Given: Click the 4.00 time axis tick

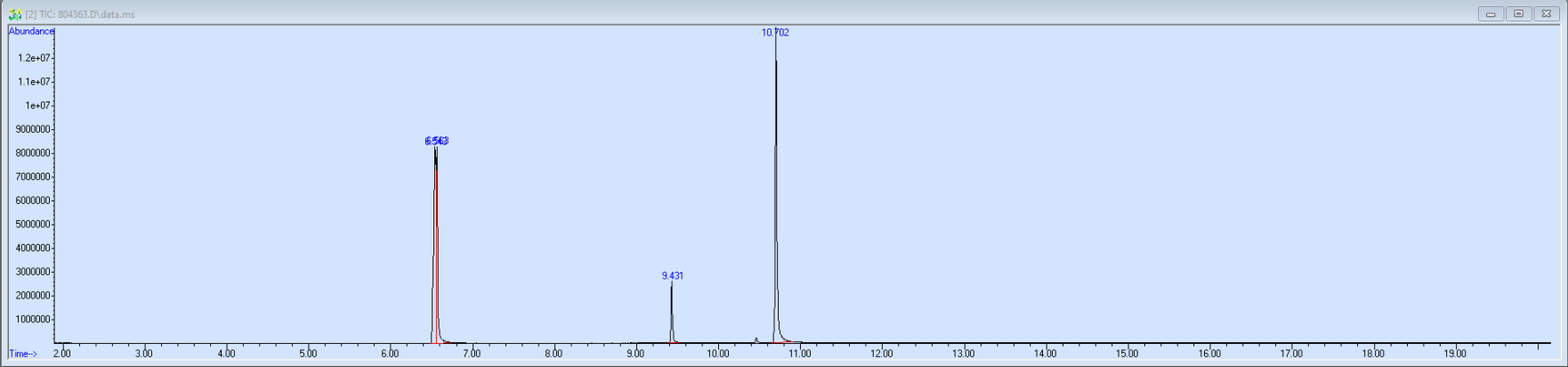Looking at the screenshot, I should 226,354.
